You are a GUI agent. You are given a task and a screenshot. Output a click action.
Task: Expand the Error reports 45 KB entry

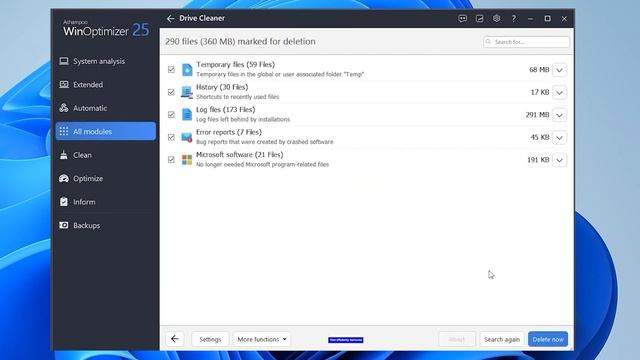coord(560,138)
